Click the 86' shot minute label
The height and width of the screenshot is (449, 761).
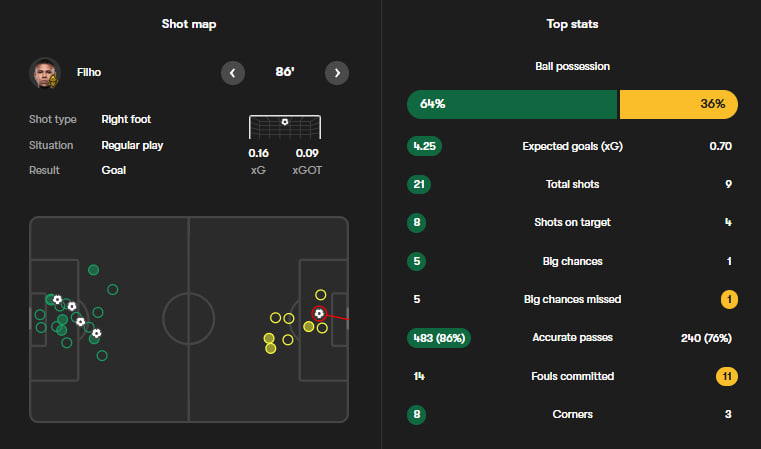click(284, 73)
